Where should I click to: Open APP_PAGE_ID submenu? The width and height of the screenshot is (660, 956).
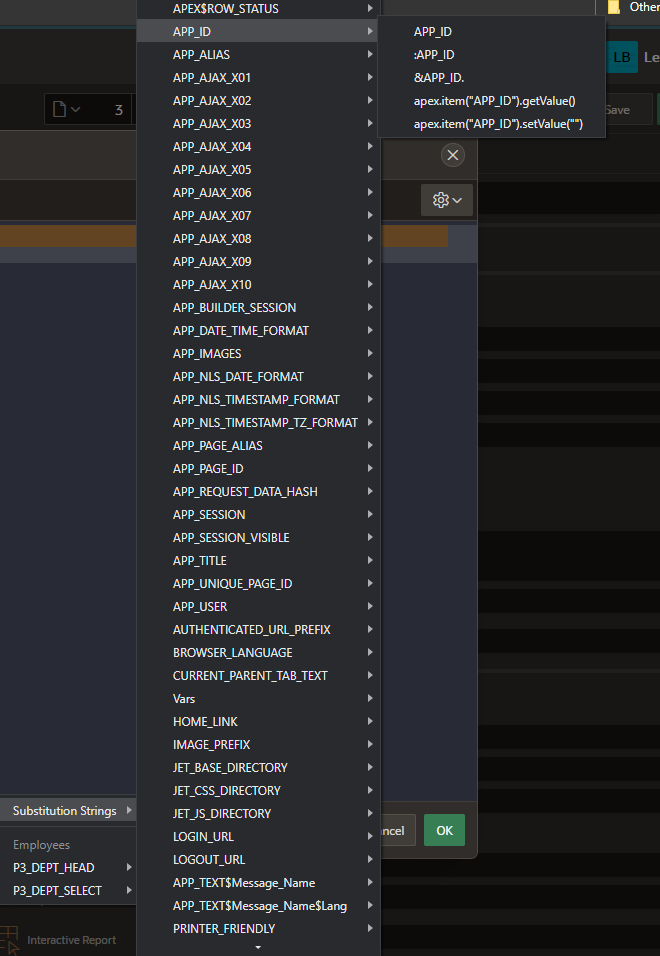pos(258,469)
